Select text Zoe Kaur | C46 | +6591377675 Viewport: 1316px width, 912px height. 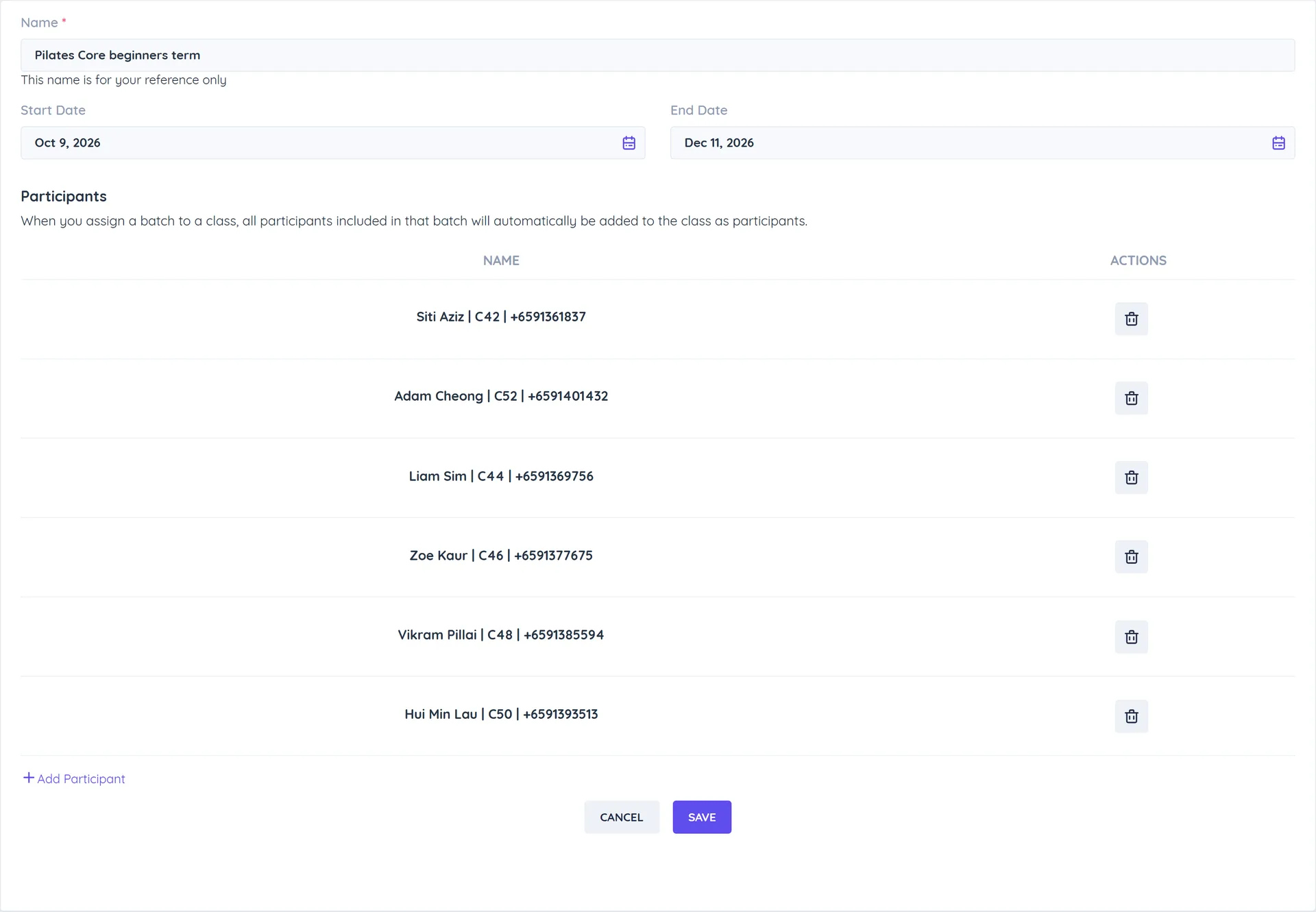(501, 556)
